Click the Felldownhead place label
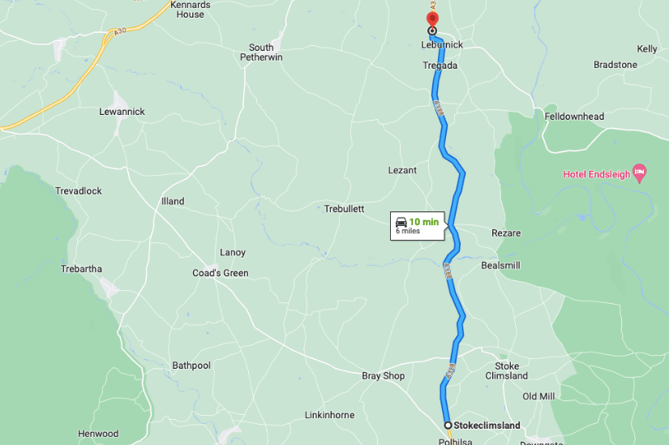 [574, 116]
